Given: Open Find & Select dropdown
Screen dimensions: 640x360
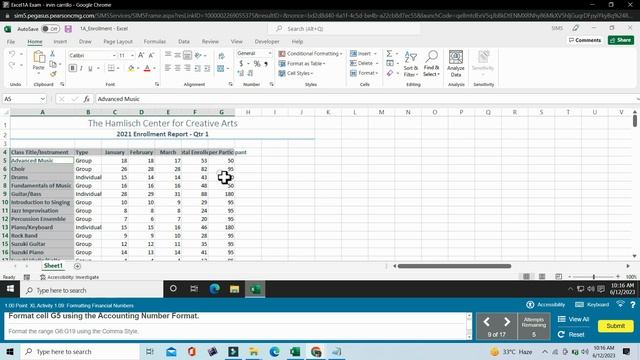Looking at the screenshot, I should [x=431, y=64].
